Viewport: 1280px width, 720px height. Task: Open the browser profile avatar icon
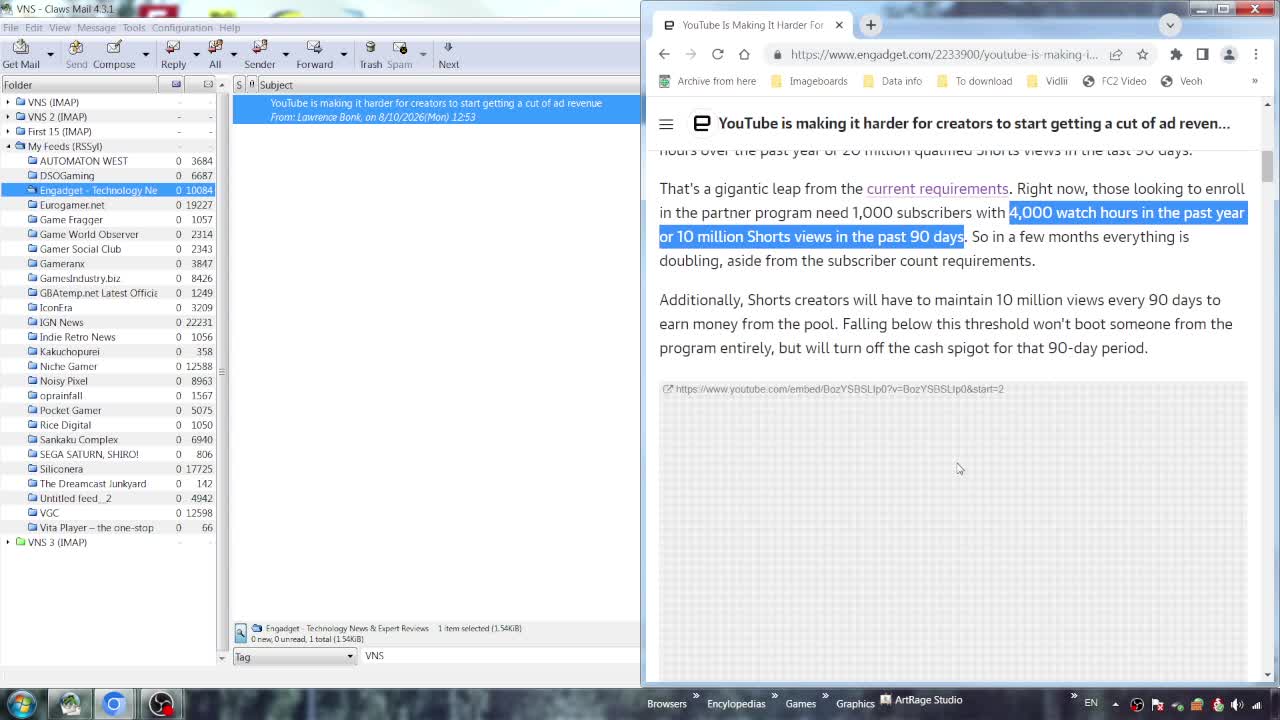click(1229, 55)
